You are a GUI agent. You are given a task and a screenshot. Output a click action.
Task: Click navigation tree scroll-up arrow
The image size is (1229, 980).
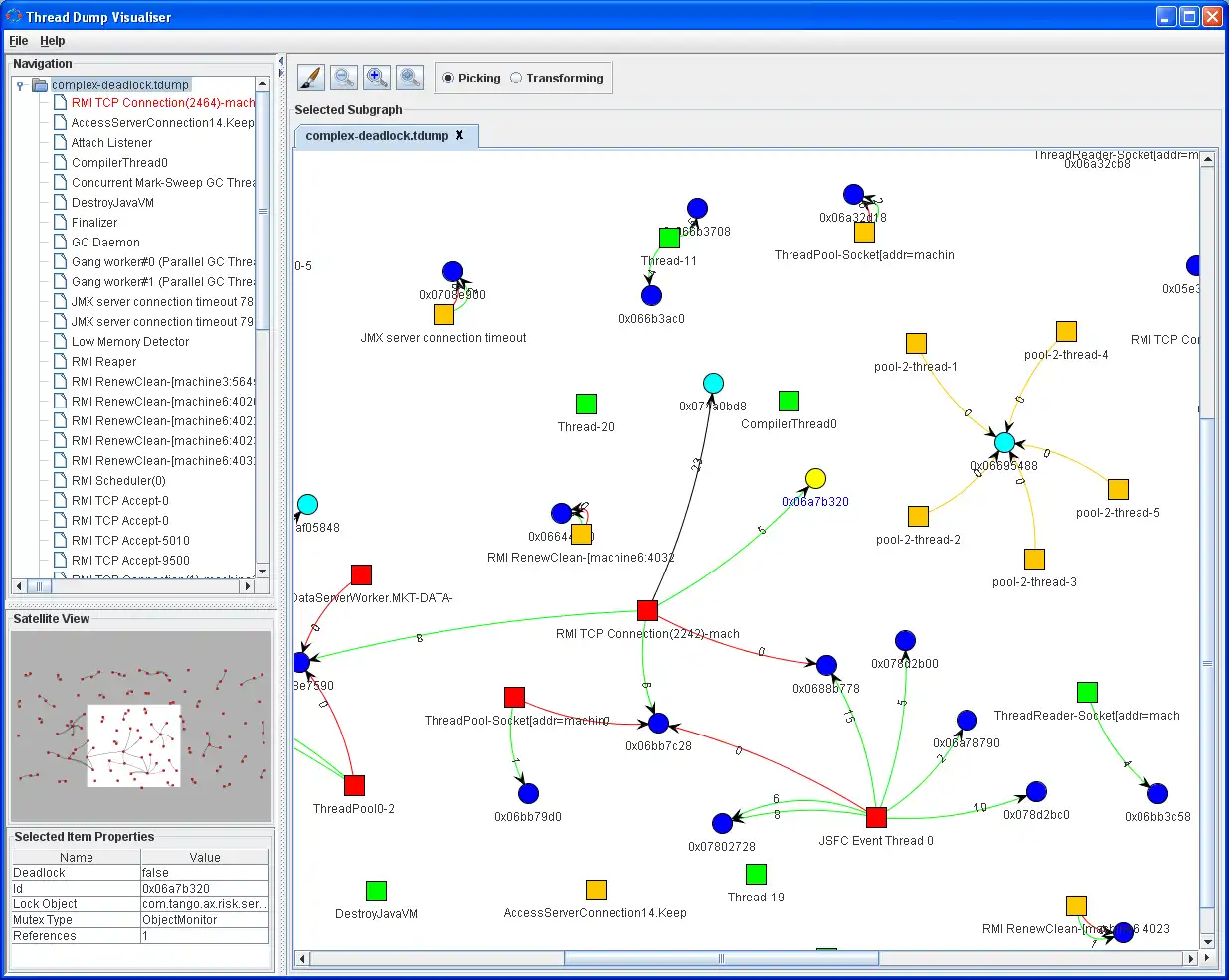point(263,84)
